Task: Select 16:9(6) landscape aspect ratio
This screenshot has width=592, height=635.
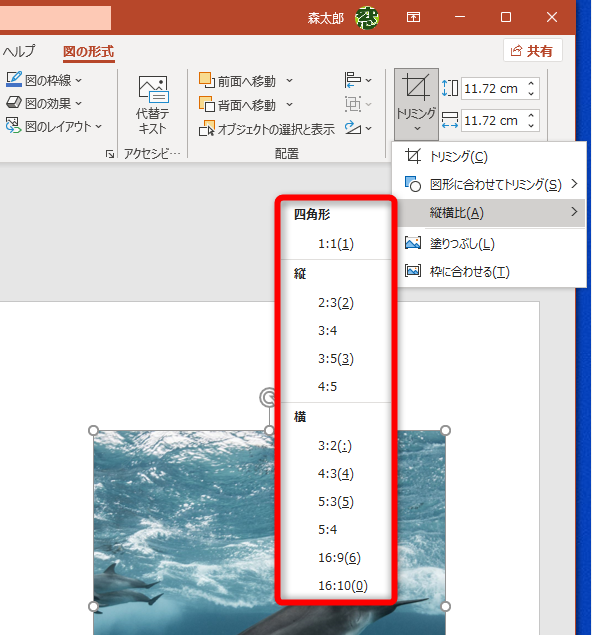Action: 335,557
